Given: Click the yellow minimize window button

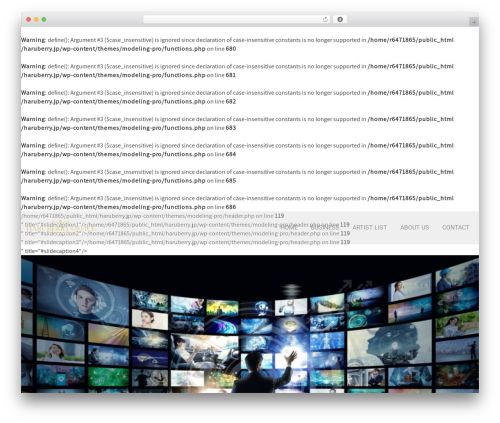Looking at the screenshot, I should click(x=36, y=20).
